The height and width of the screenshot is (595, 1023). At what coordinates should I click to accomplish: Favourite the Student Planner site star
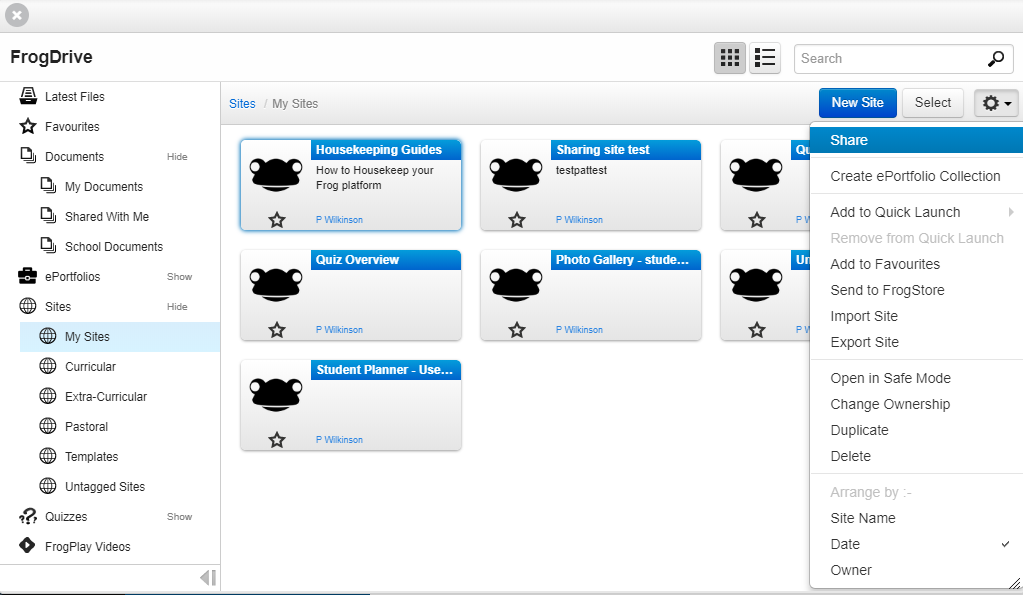point(277,440)
